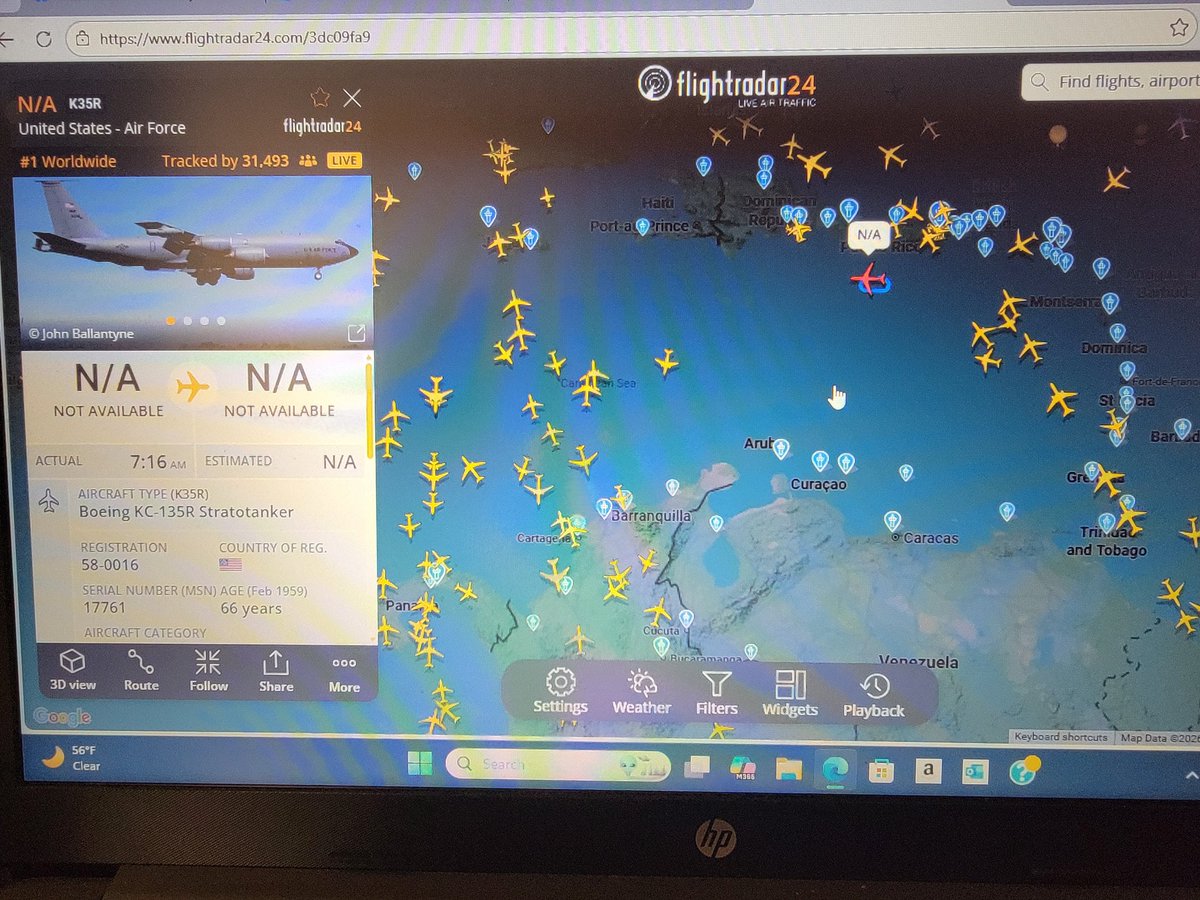Open the Weather layer options

click(x=641, y=693)
